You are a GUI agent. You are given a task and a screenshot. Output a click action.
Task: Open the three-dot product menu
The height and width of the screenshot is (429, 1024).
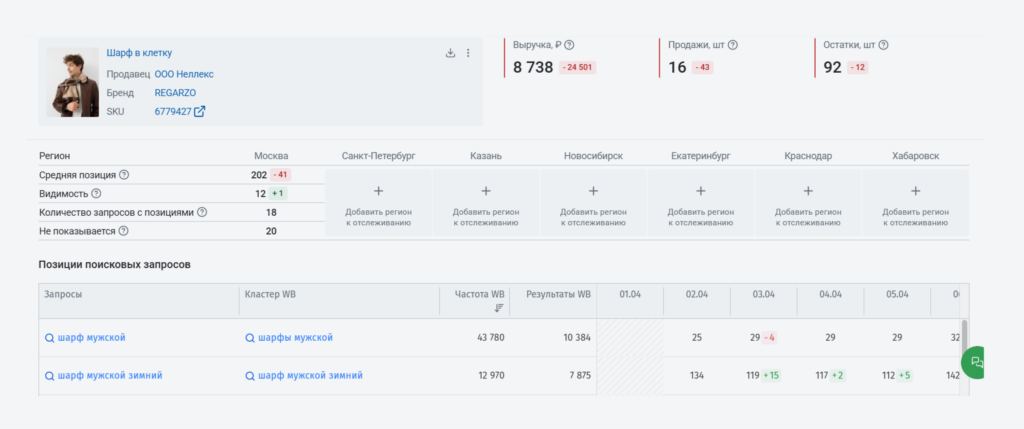click(x=468, y=53)
